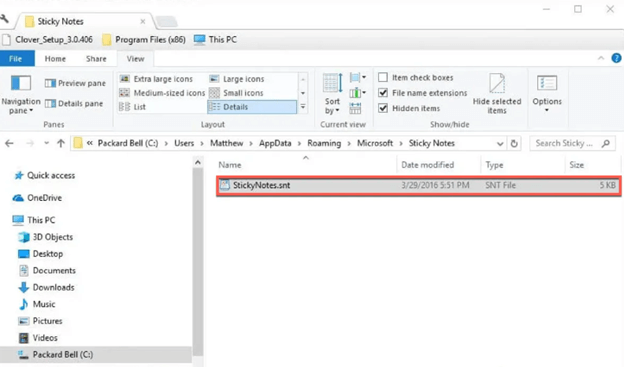Refresh the Sticky Notes folder

[x=514, y=143]
